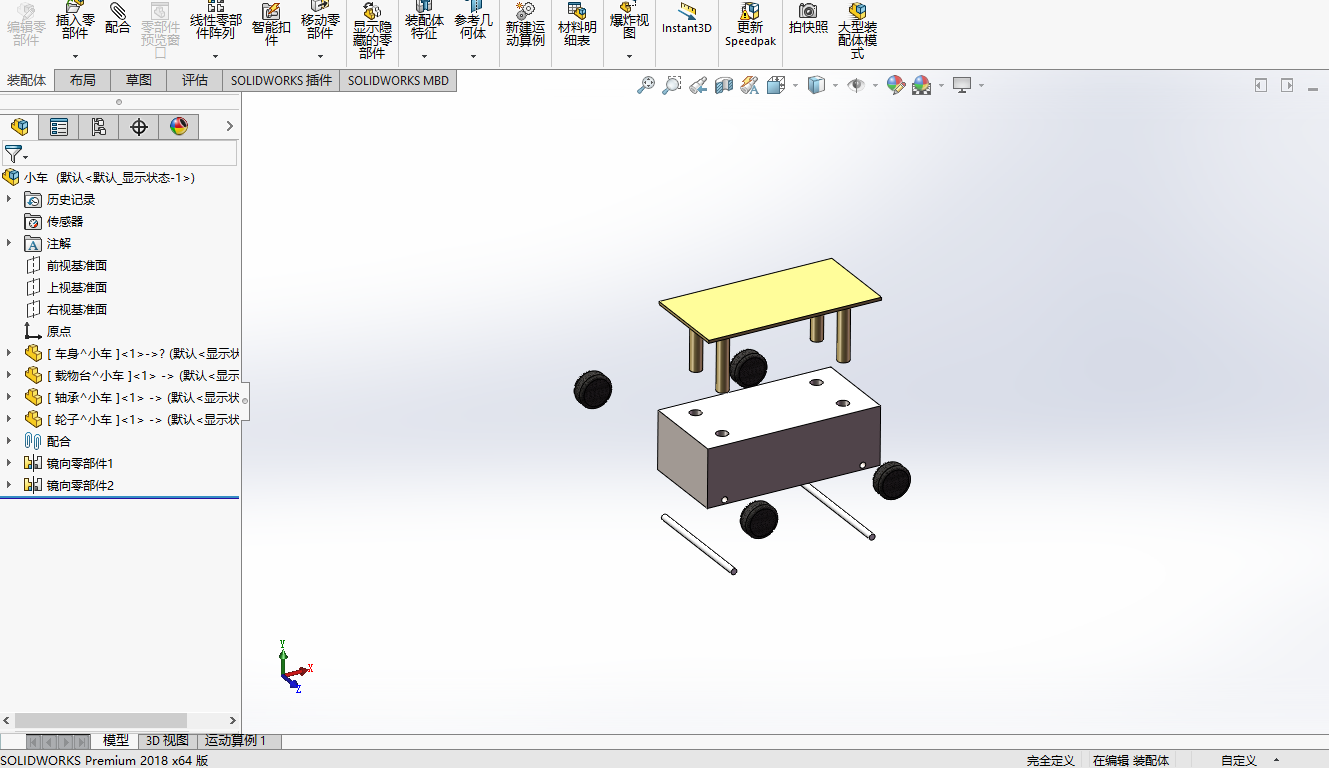Image resolution: width=1329 pixels, height=768 pixels.
Task: Click the feature tree filter funnel icon
Action: point(14,154)
